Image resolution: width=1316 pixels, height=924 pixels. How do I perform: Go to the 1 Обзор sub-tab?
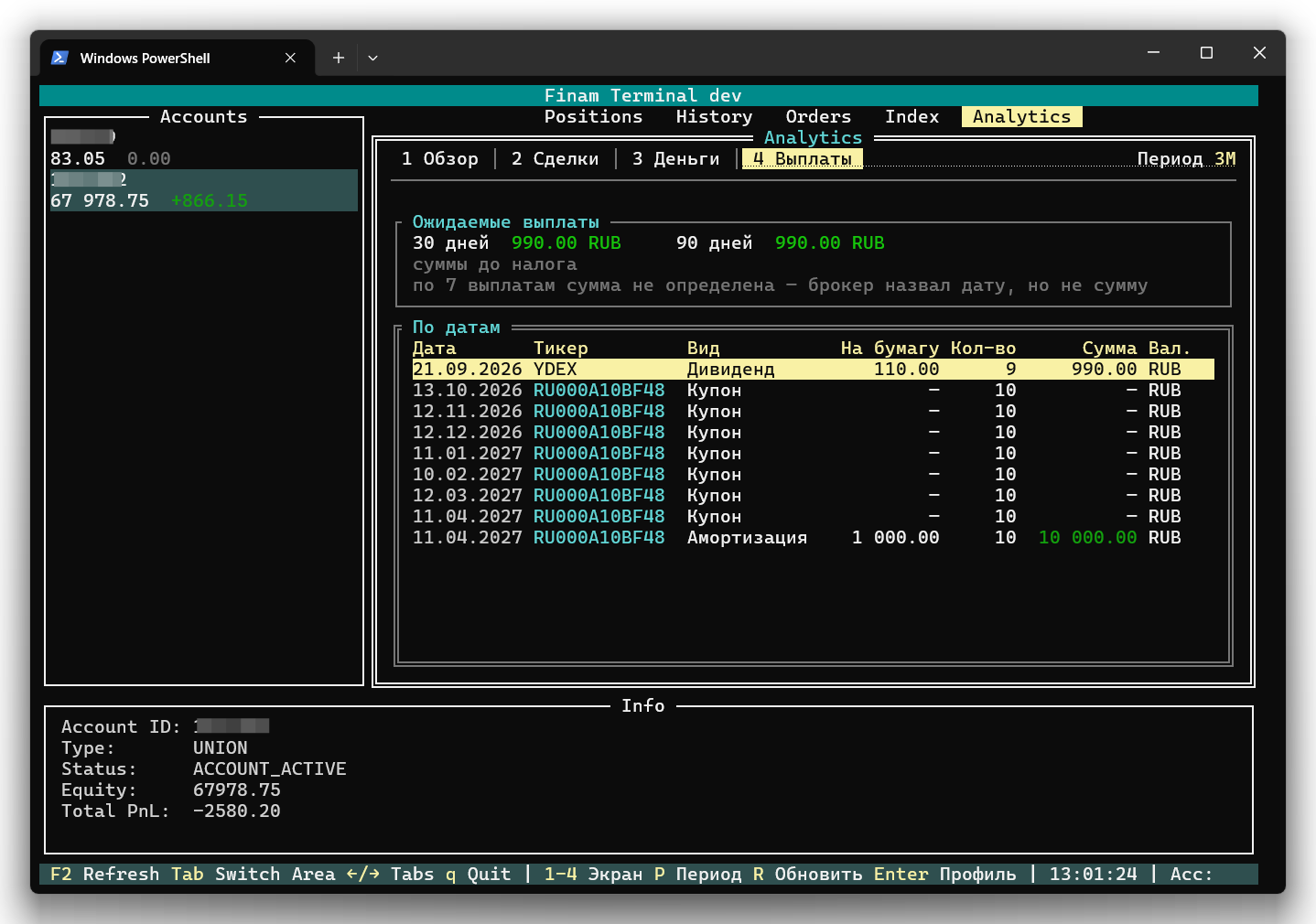click(439, 159)
